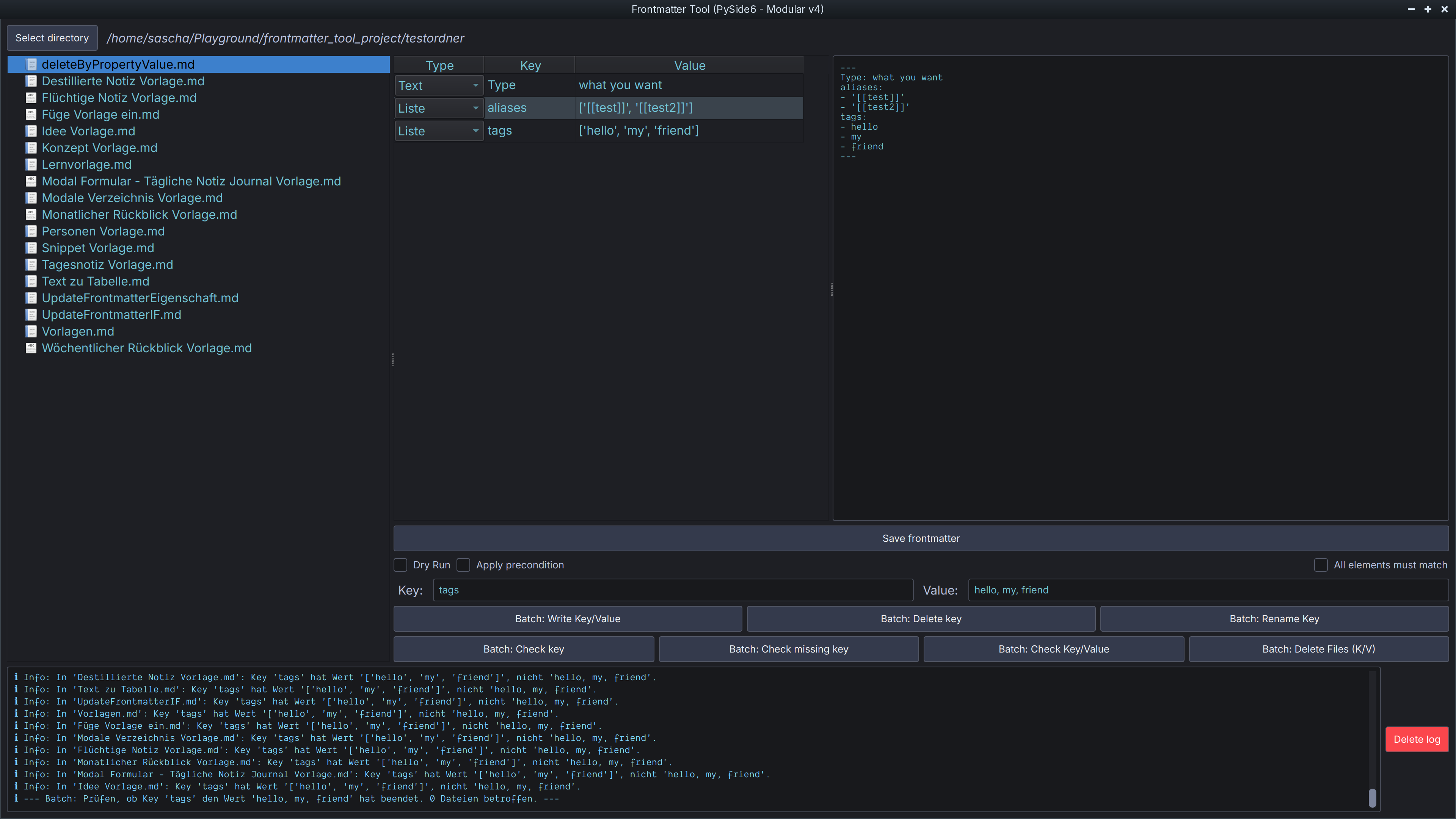Click the Key column header

click(530, 66)
